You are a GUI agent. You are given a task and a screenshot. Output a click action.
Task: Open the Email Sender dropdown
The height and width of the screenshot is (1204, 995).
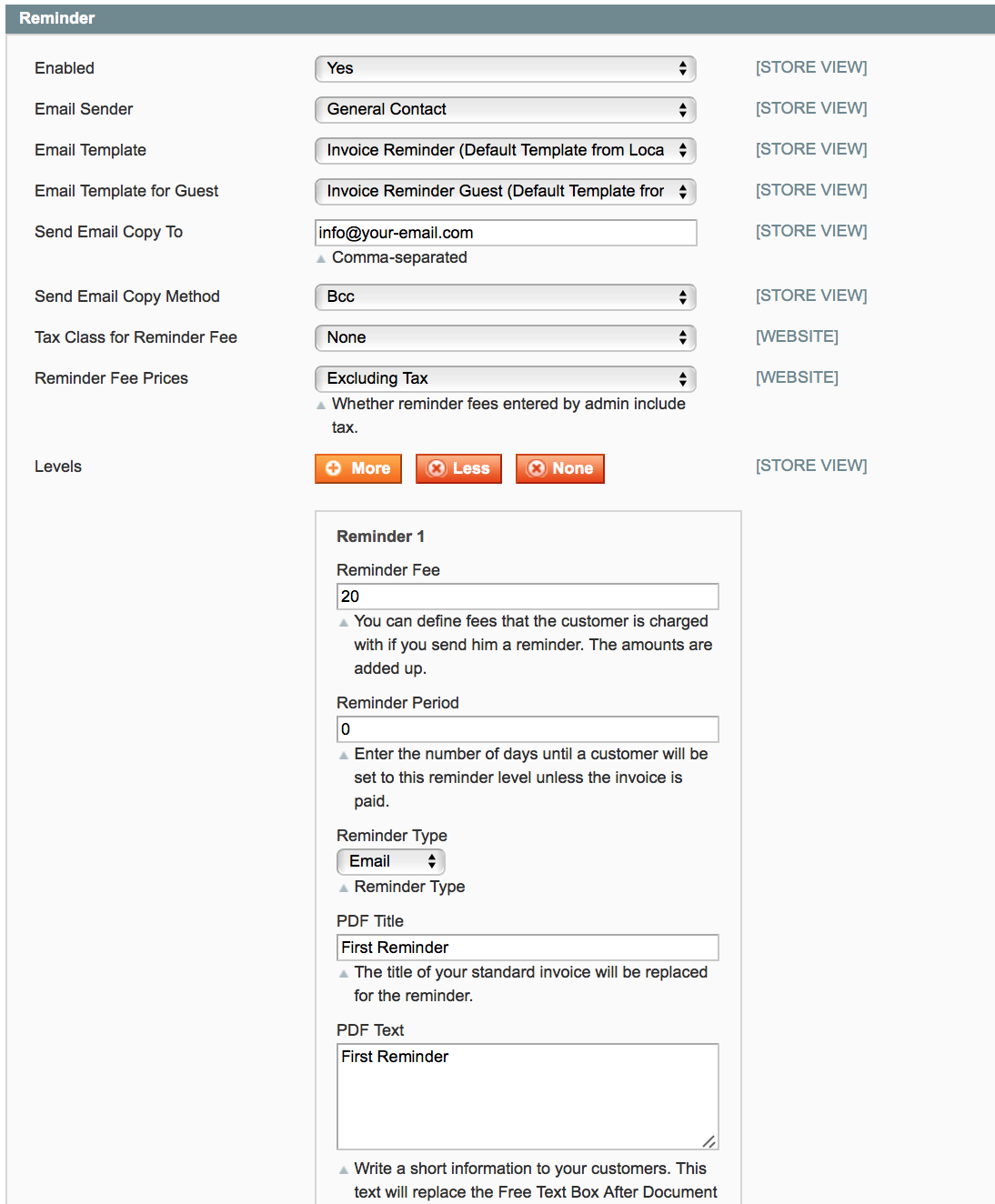(x=505, y=110)
